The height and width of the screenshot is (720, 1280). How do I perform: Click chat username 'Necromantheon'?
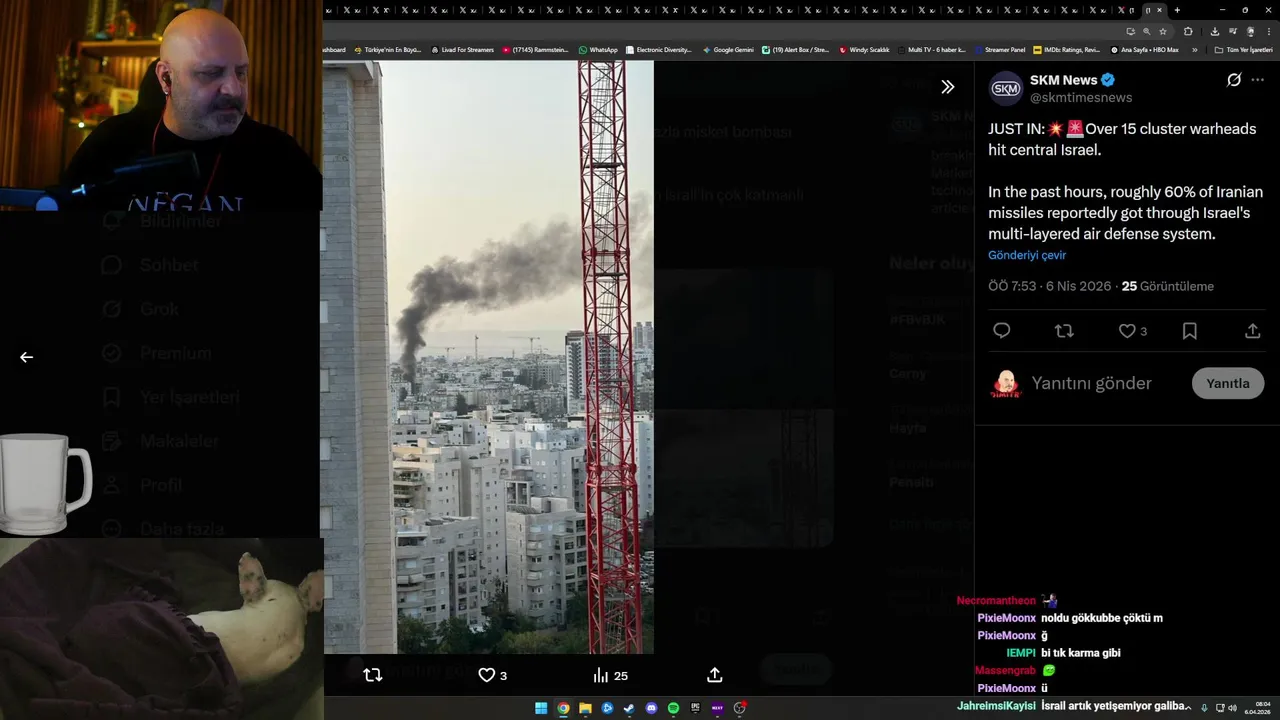coord(996,601)
